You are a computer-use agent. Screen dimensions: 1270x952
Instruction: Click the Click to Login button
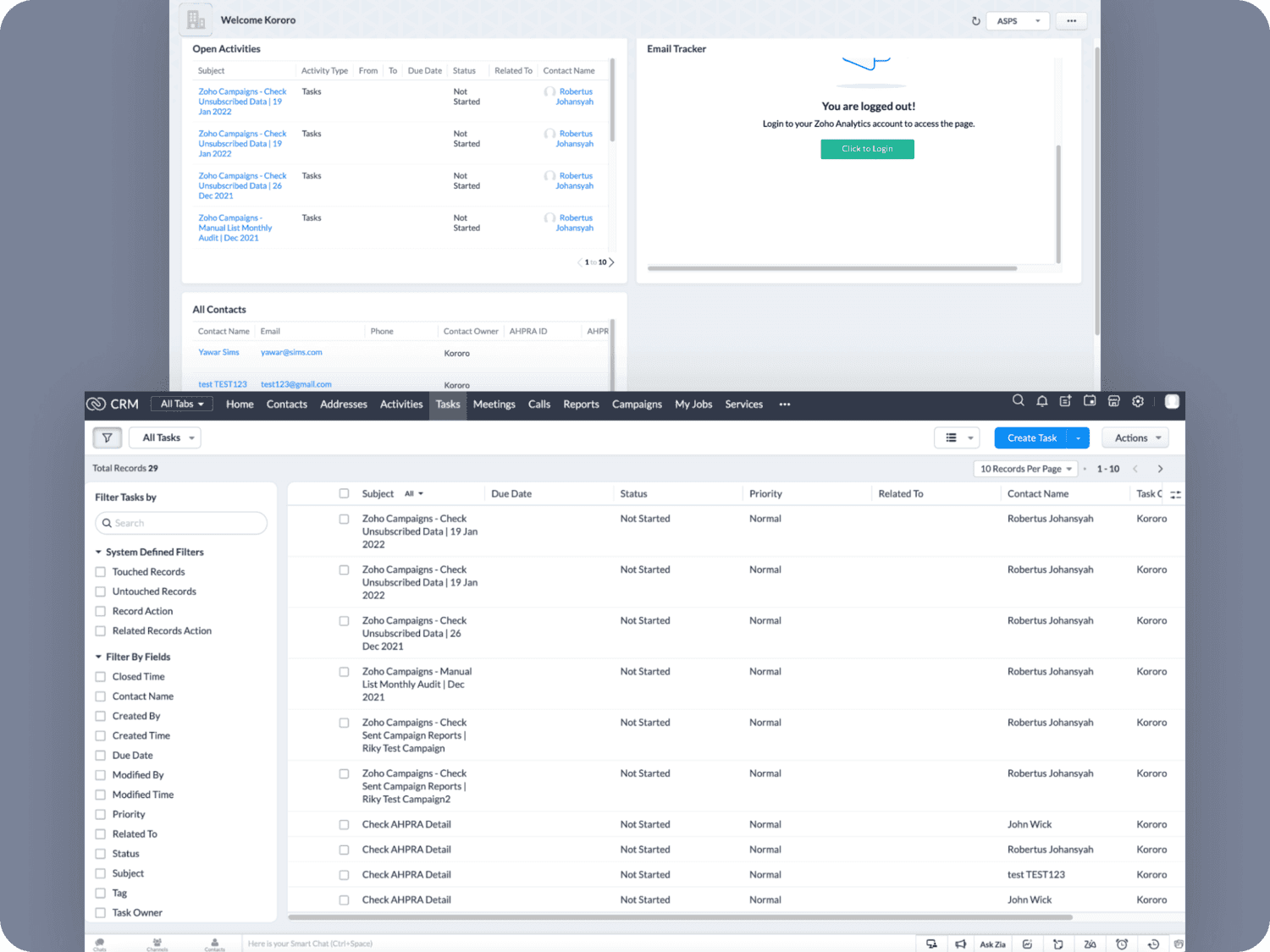867,149
